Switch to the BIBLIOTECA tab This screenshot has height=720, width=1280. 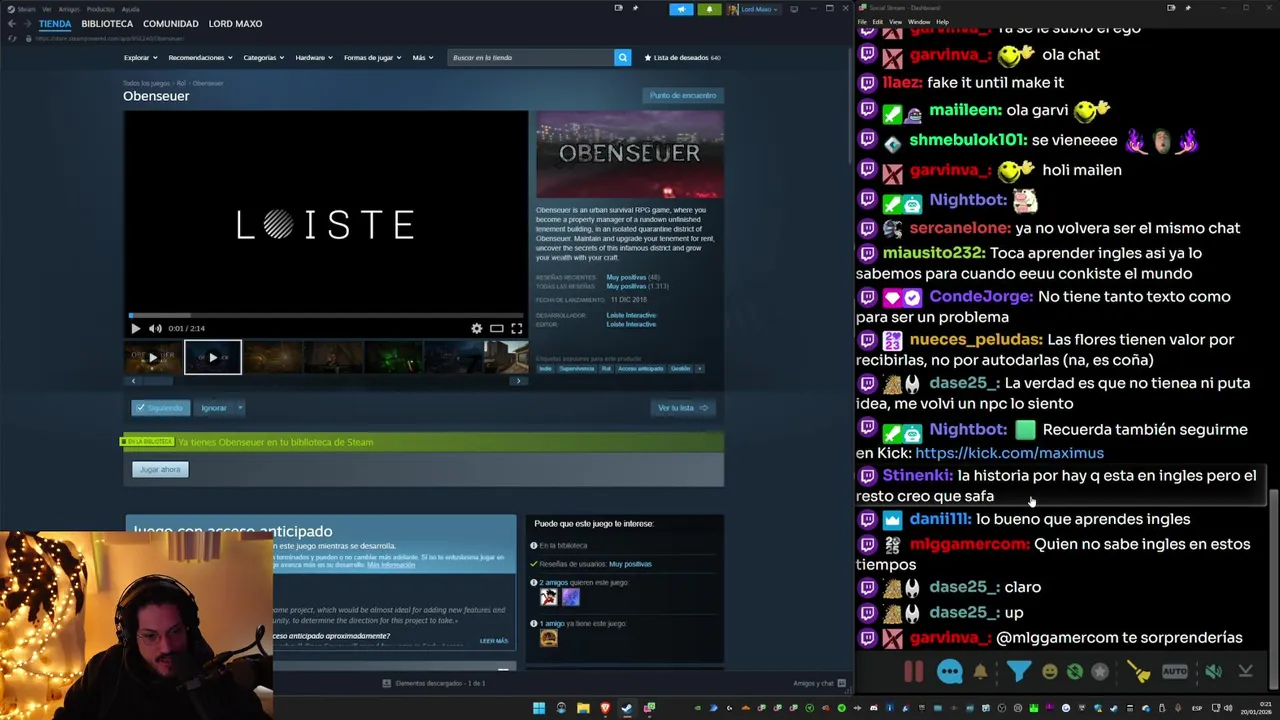(x=107, y=24)
